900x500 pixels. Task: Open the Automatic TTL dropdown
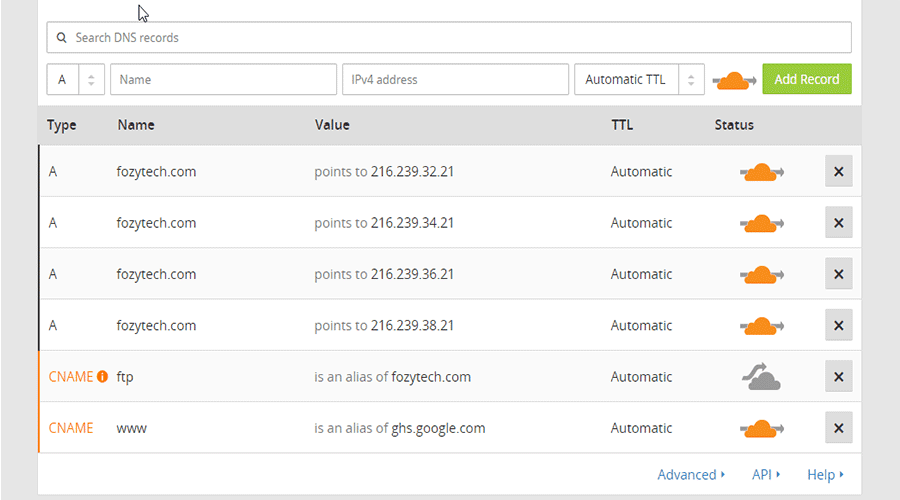point(639,80)
